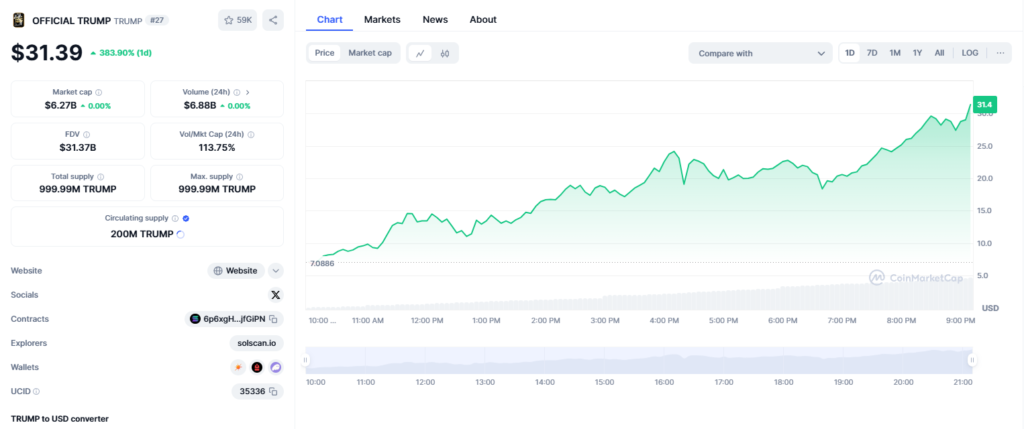Switch to the About tab
This screenshot has width=1024, height=429.
[483, 20]
